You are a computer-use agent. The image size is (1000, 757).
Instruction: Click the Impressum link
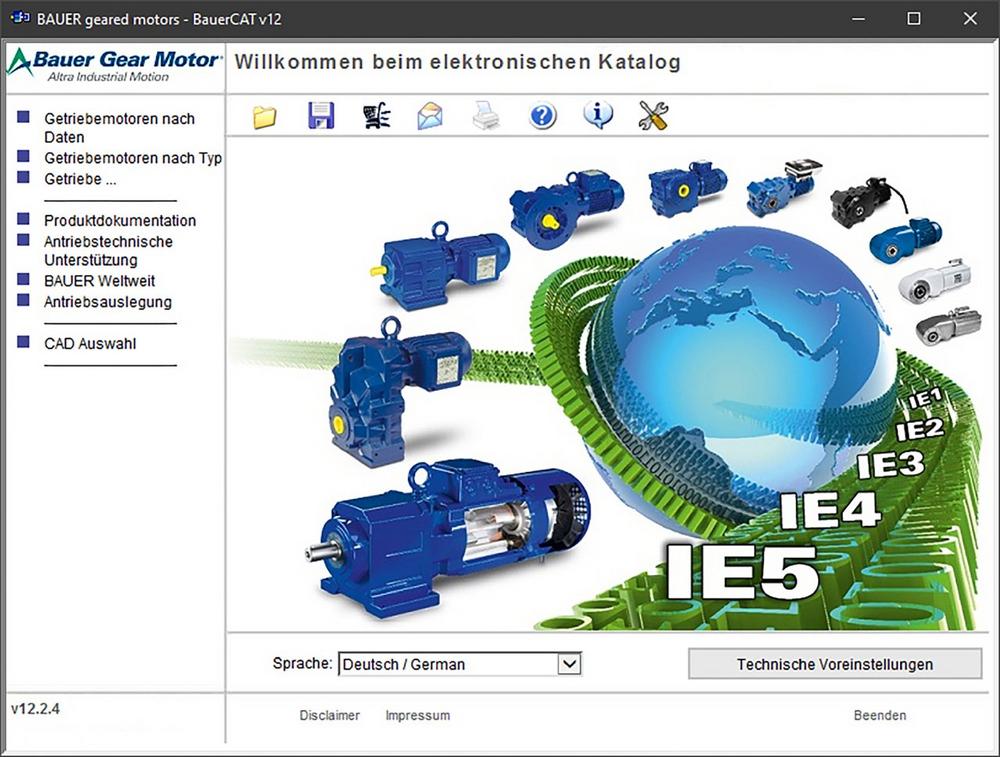[x=417, y=715]
